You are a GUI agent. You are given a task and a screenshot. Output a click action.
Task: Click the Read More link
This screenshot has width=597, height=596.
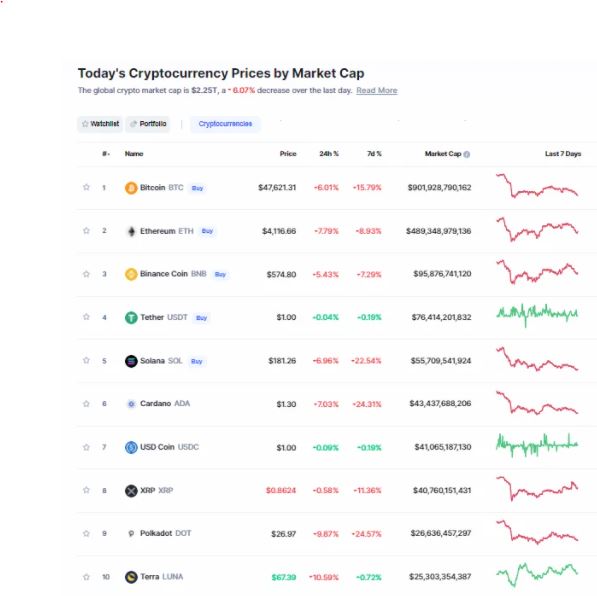tap(377, 91)
